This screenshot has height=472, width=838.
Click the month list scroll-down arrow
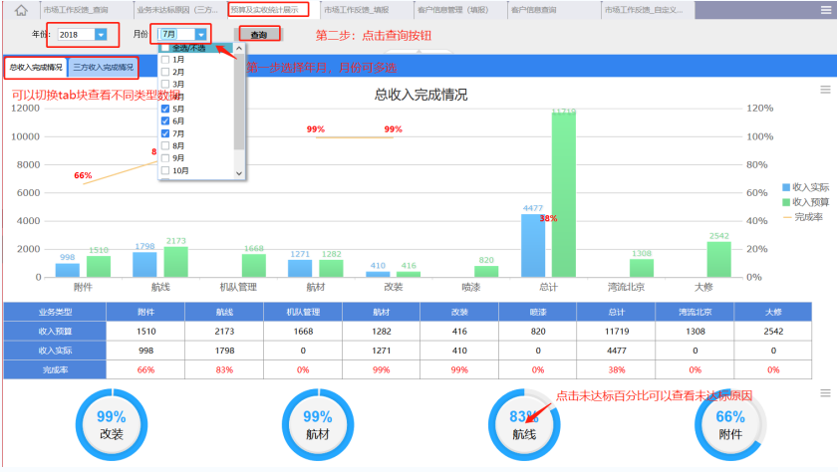pyautogui.click(x=239, y=173)
